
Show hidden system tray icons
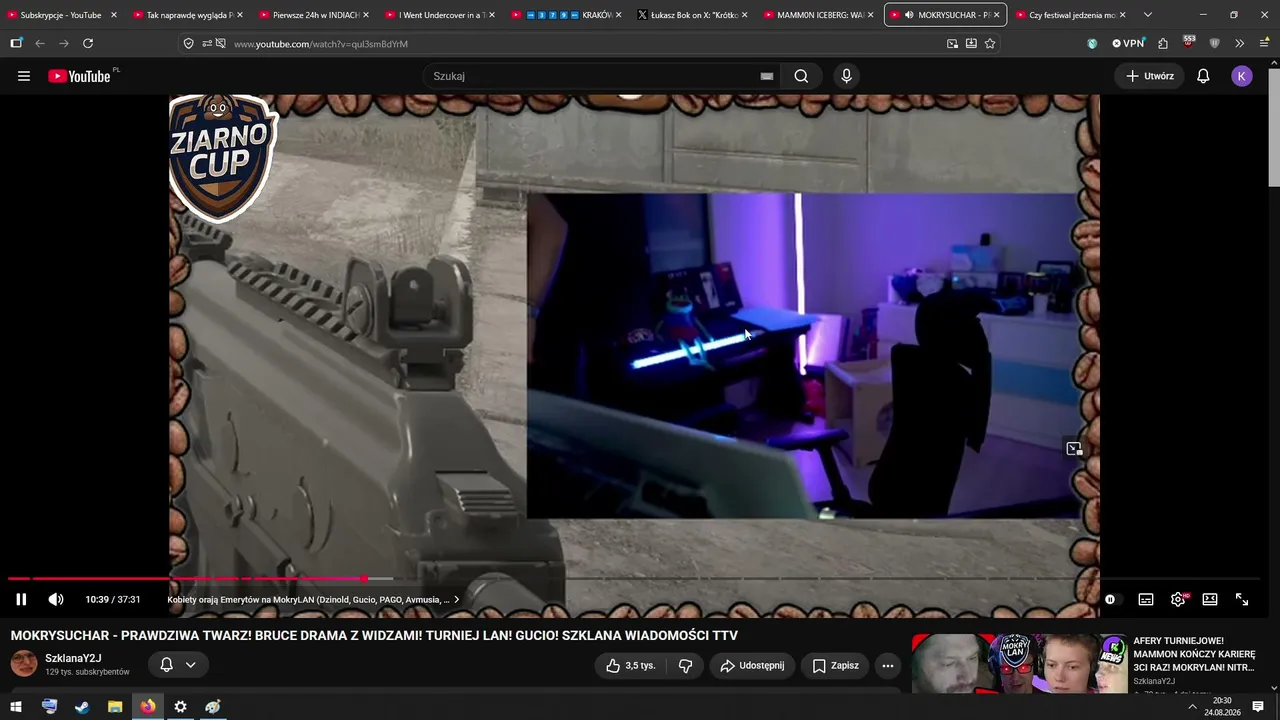tap(1192, 707)
